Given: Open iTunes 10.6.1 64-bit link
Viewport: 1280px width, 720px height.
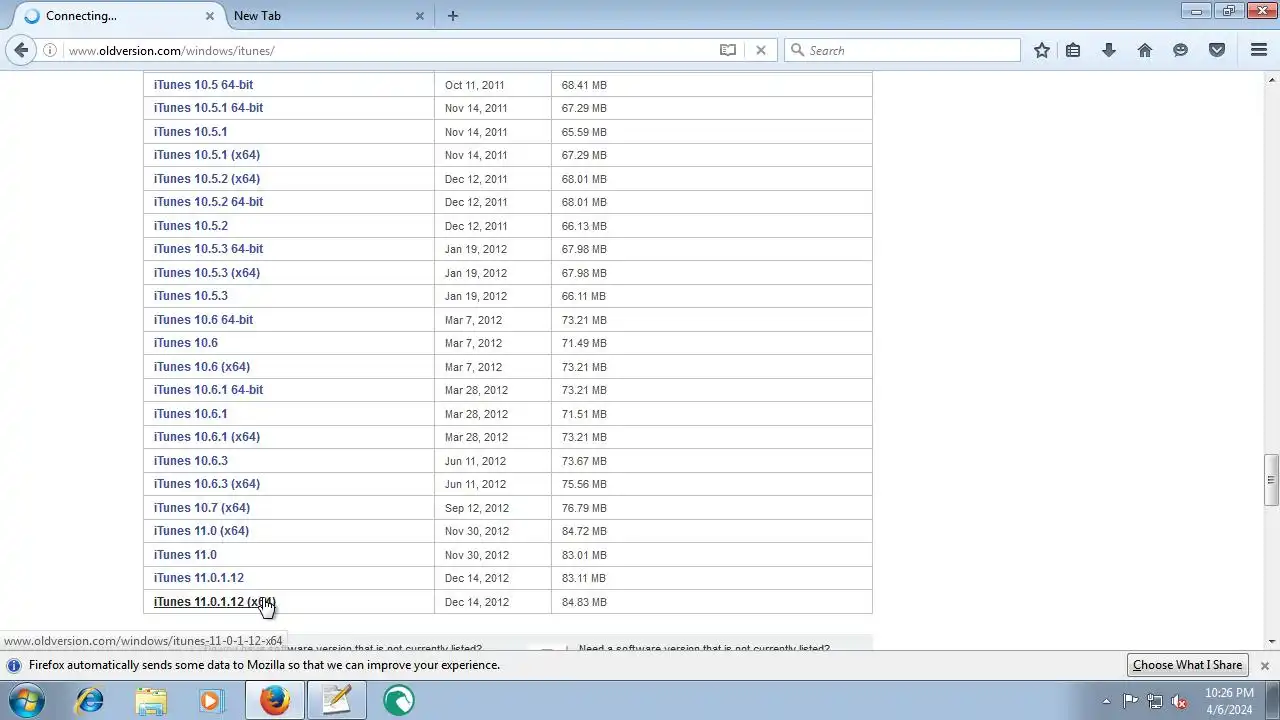Looking at the screenshot, I should point(208,390).
